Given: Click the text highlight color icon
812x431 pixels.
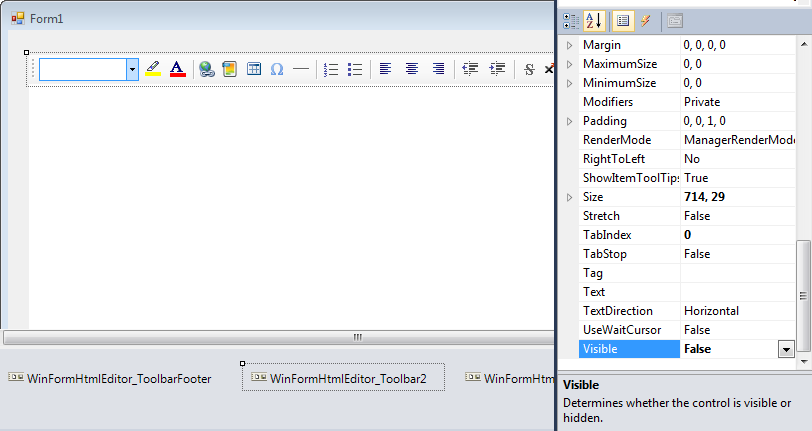Looking at the screenshot, I should click(153, 69).
